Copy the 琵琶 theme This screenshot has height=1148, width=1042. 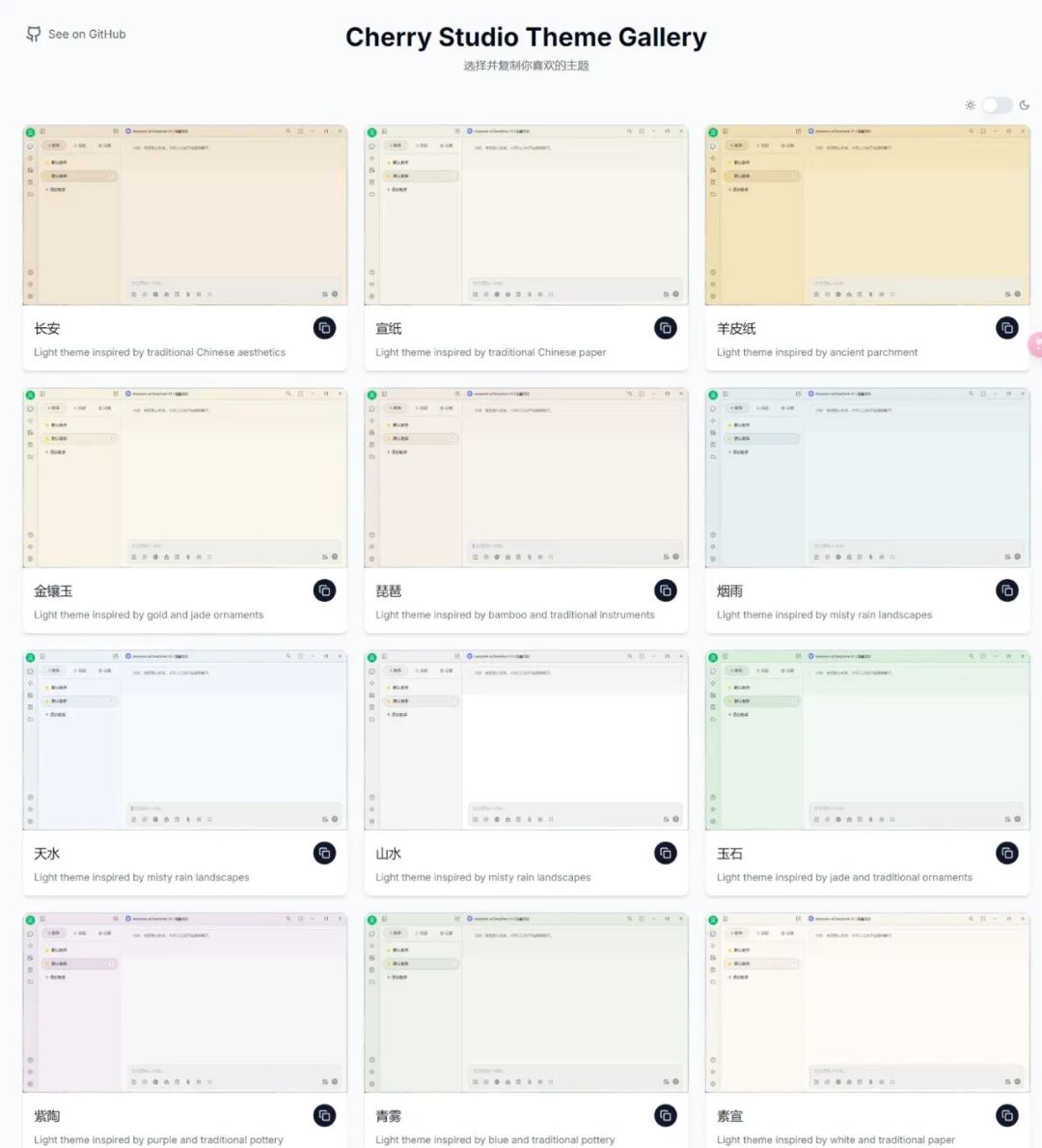[x=666, y=590]
